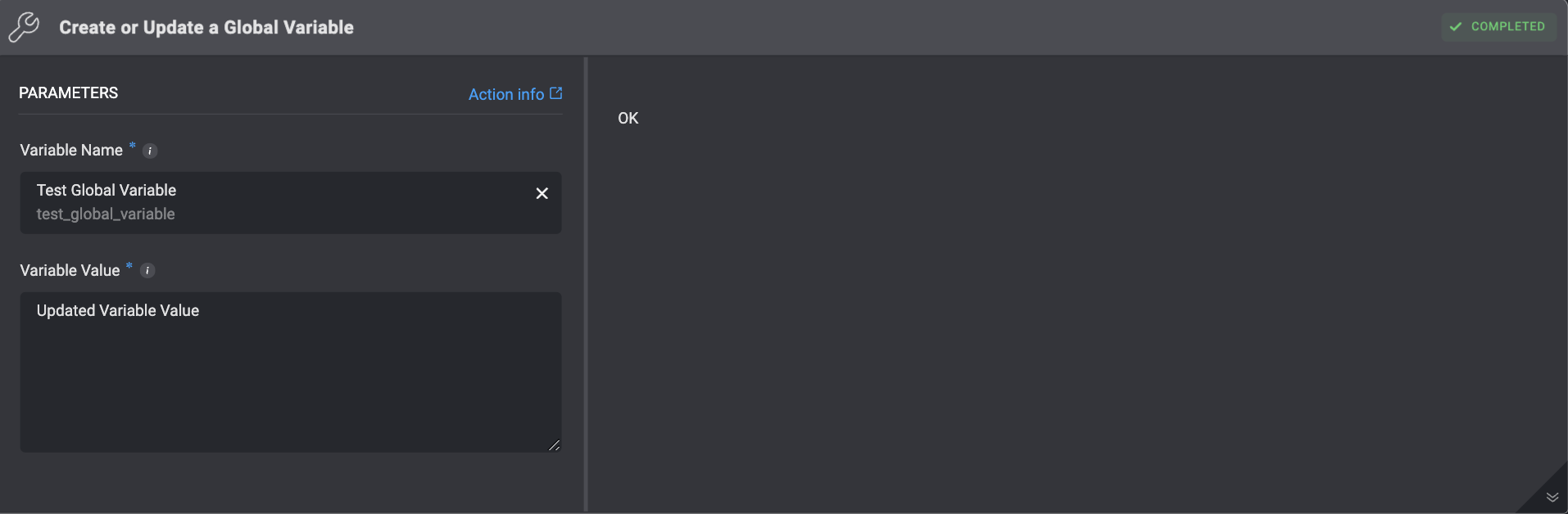
Task: Click the Create or Update a Global Variable title
Action: point(206,27)
